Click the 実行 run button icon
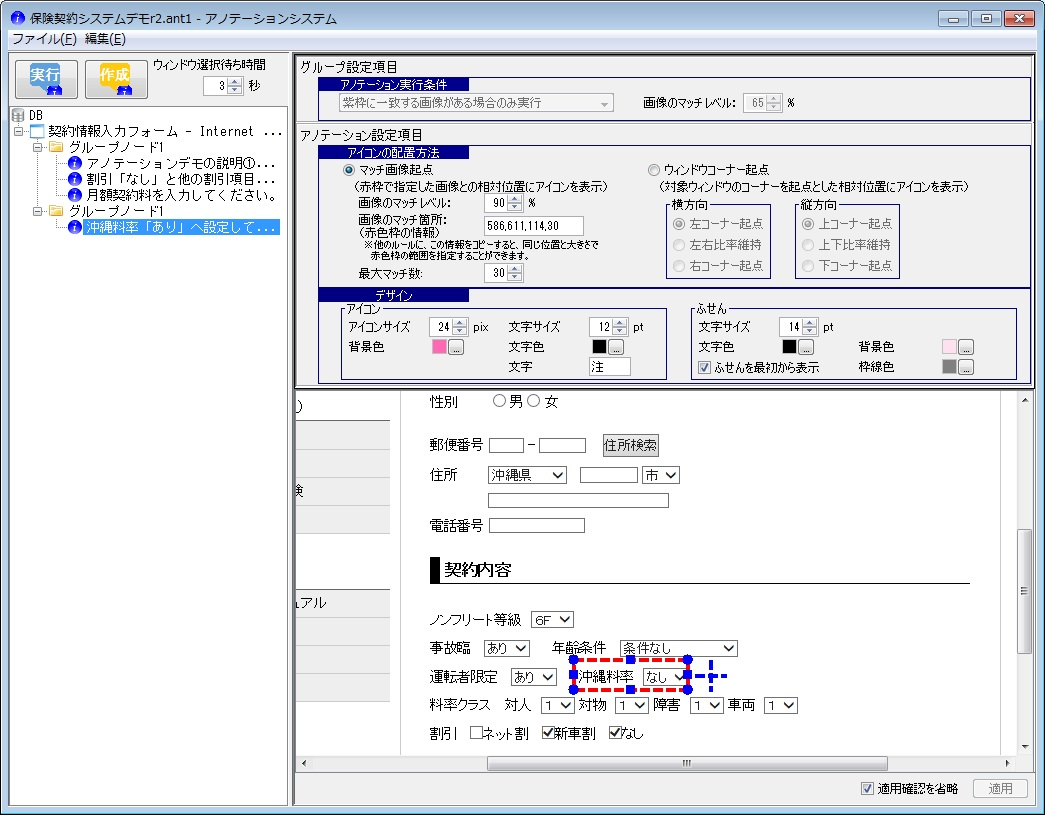The image size is (1045, 815). pyautogui.click(x=46, y=79)
